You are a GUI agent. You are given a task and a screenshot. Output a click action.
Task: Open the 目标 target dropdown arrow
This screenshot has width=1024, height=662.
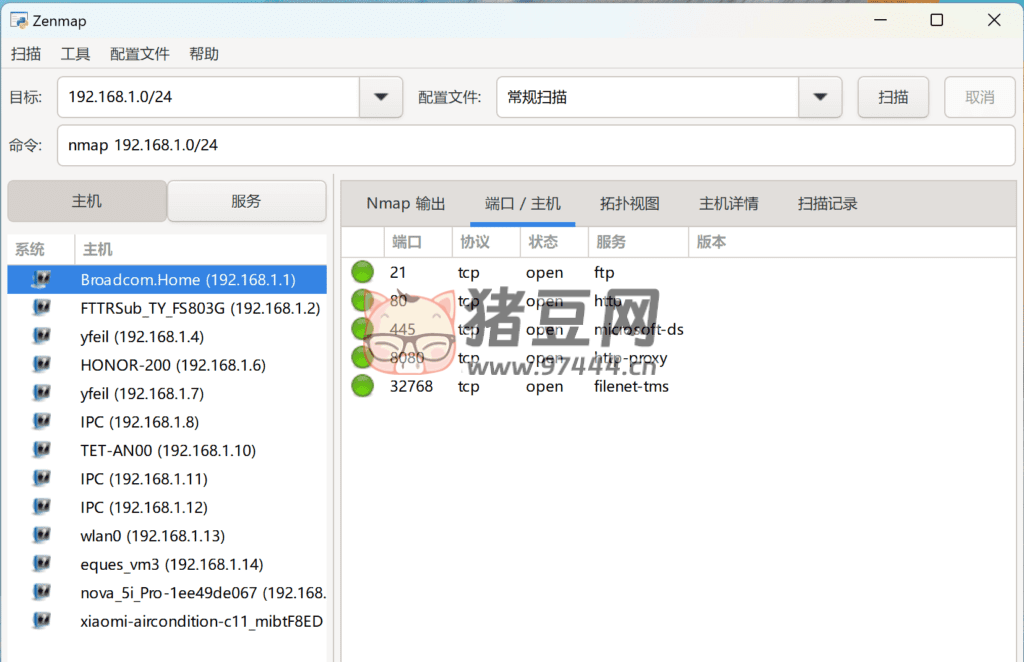(x=381, y=97)
